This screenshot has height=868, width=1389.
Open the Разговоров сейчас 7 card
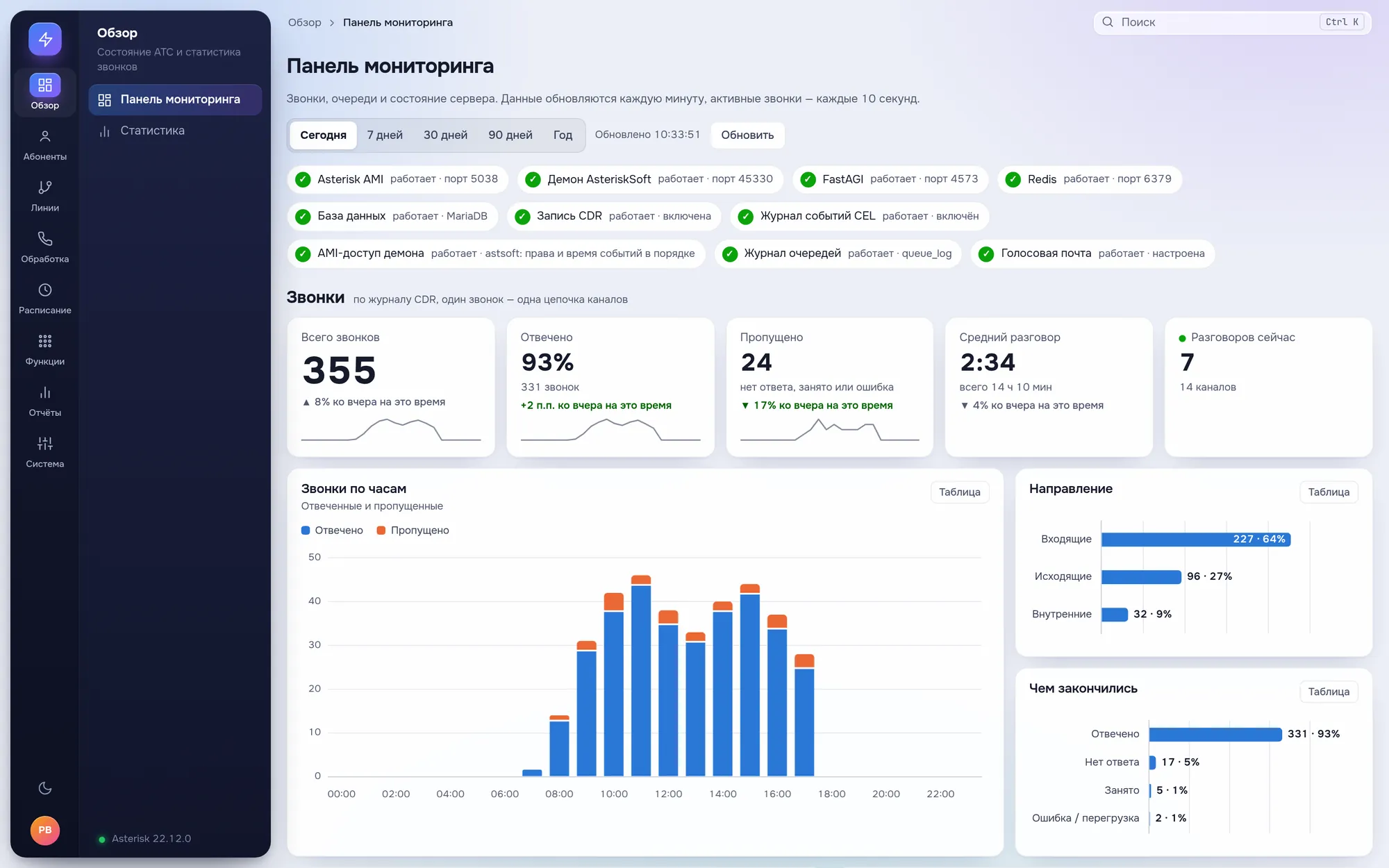coord(1268,387)
